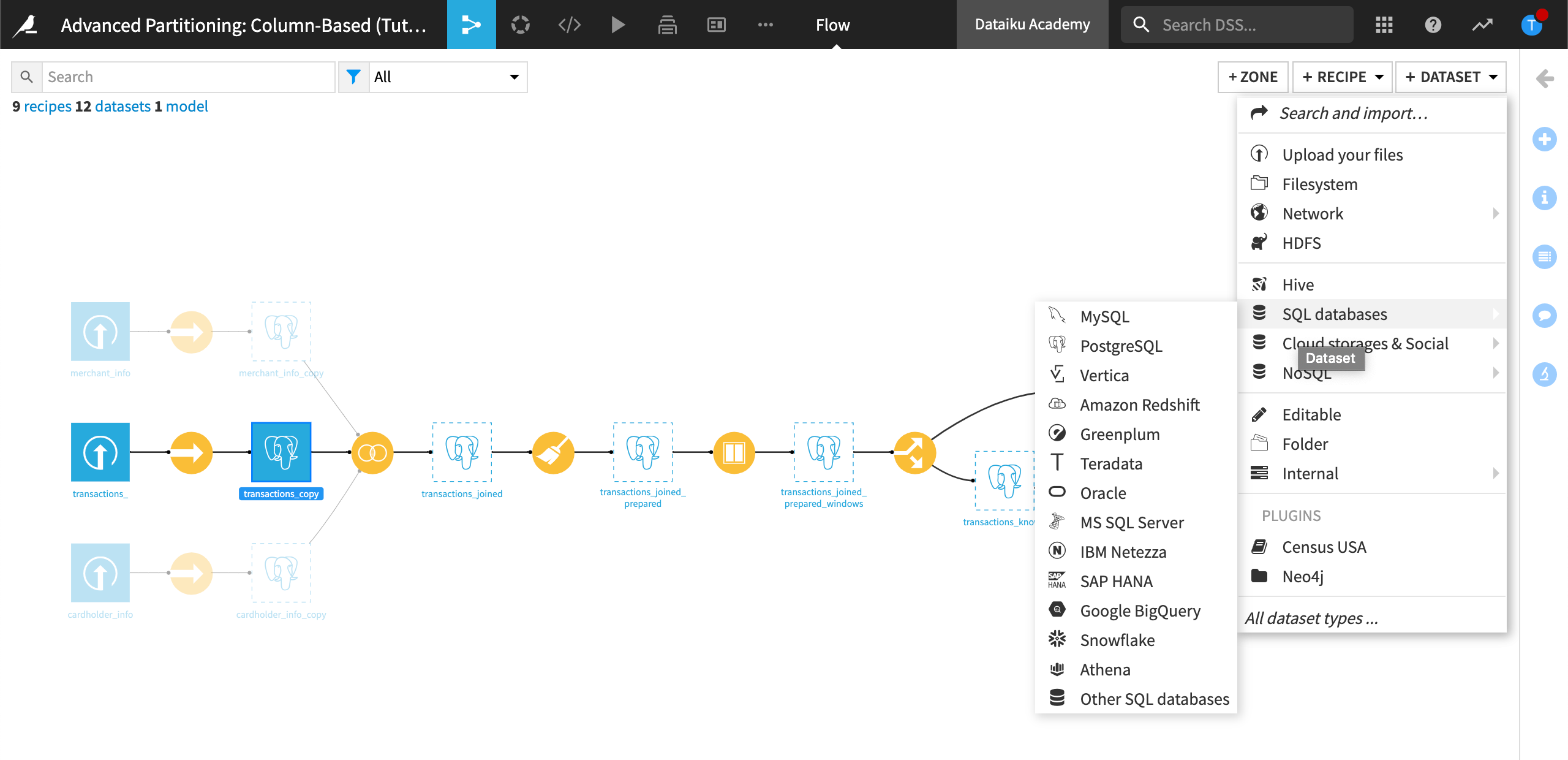Select Hive dataset option
The image size is (1568, 760).
pos(1372,284)
